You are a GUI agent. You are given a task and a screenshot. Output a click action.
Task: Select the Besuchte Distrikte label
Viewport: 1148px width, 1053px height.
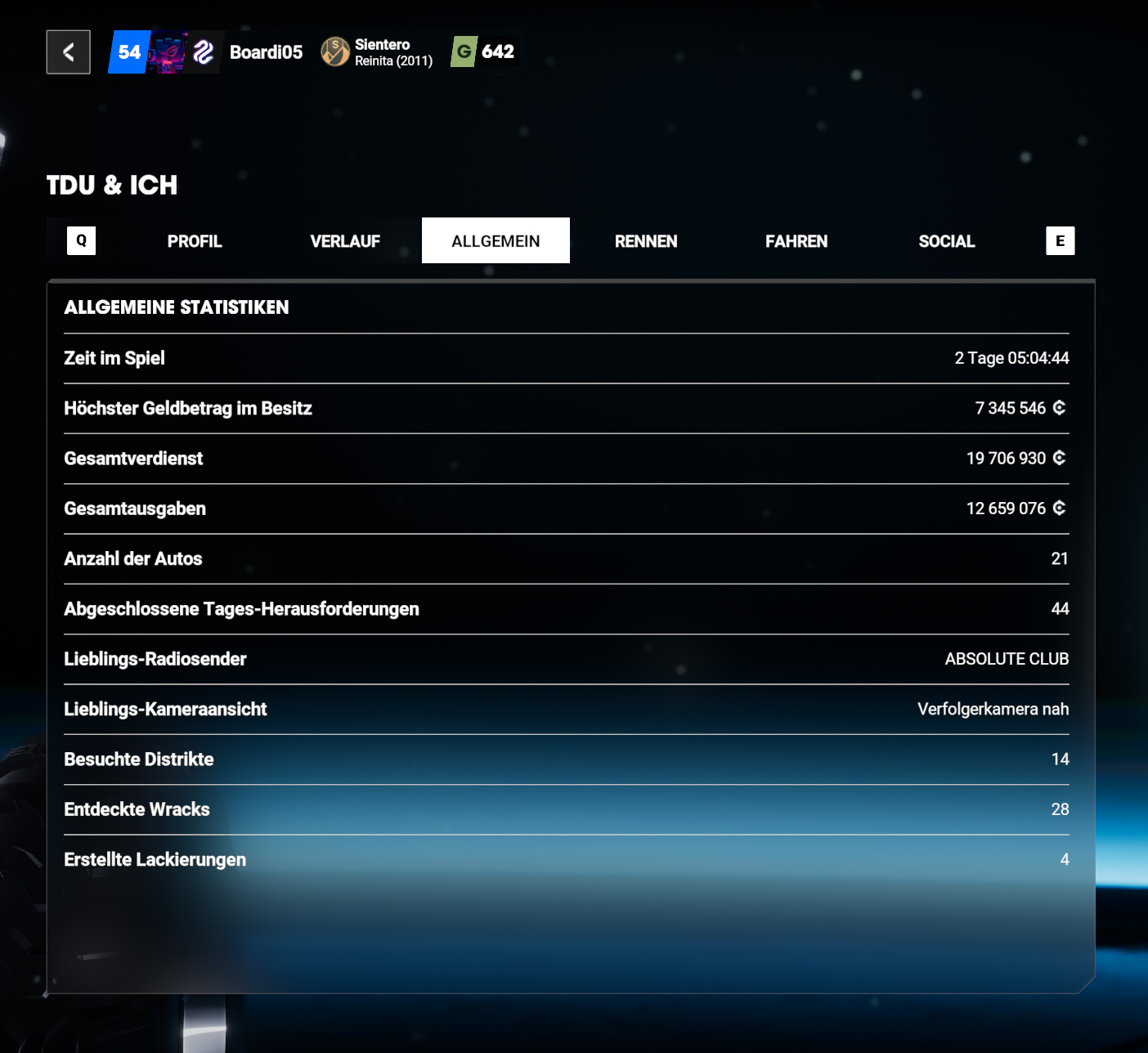pos(139,760)
